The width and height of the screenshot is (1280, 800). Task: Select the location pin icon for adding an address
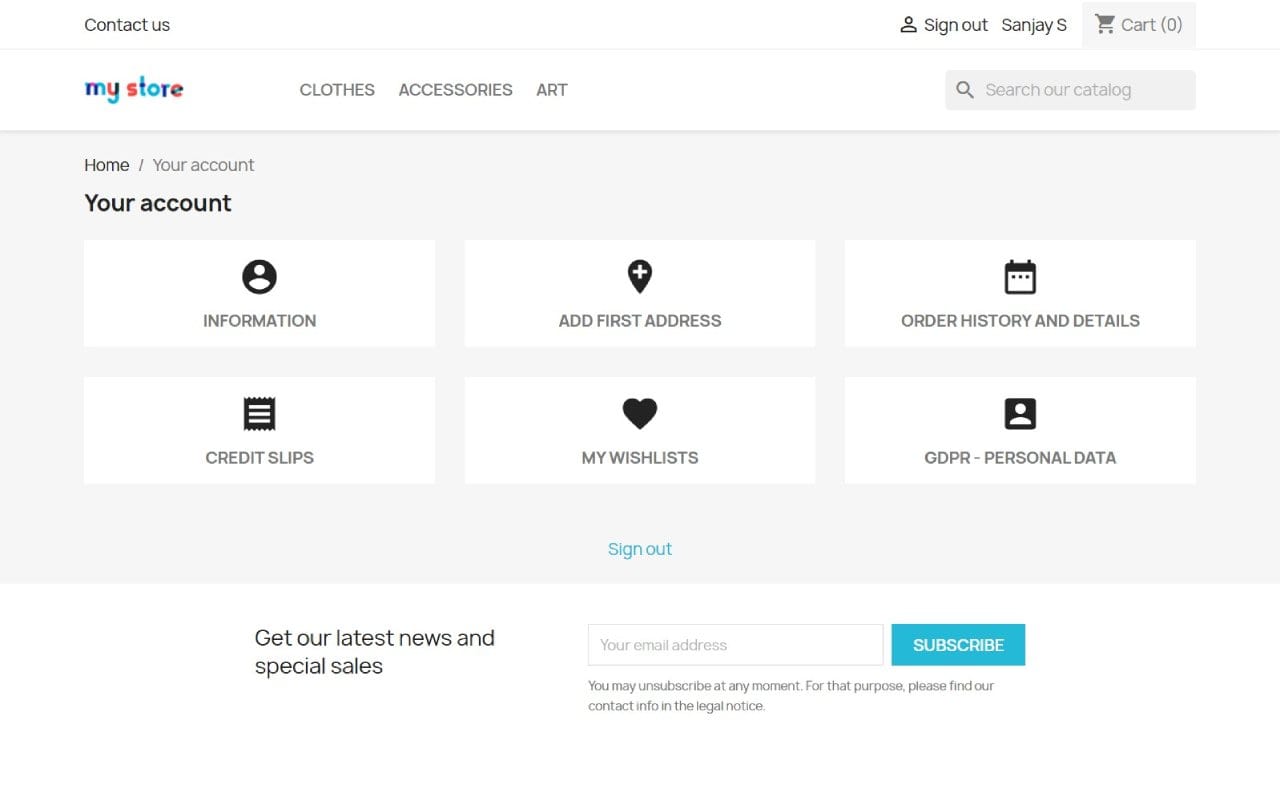[639, 277]
